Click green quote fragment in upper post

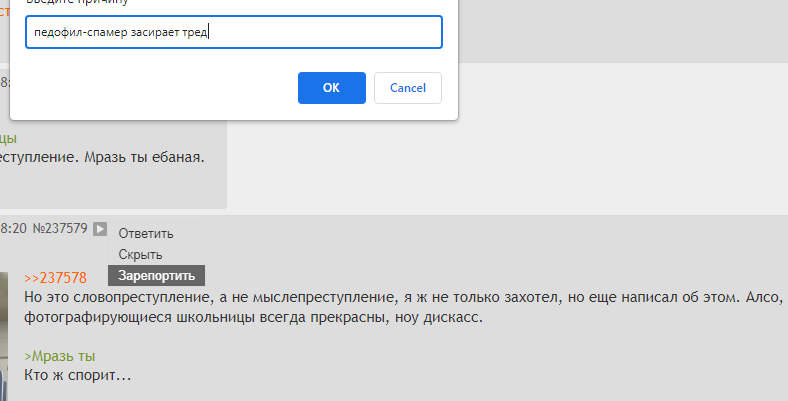8,138
